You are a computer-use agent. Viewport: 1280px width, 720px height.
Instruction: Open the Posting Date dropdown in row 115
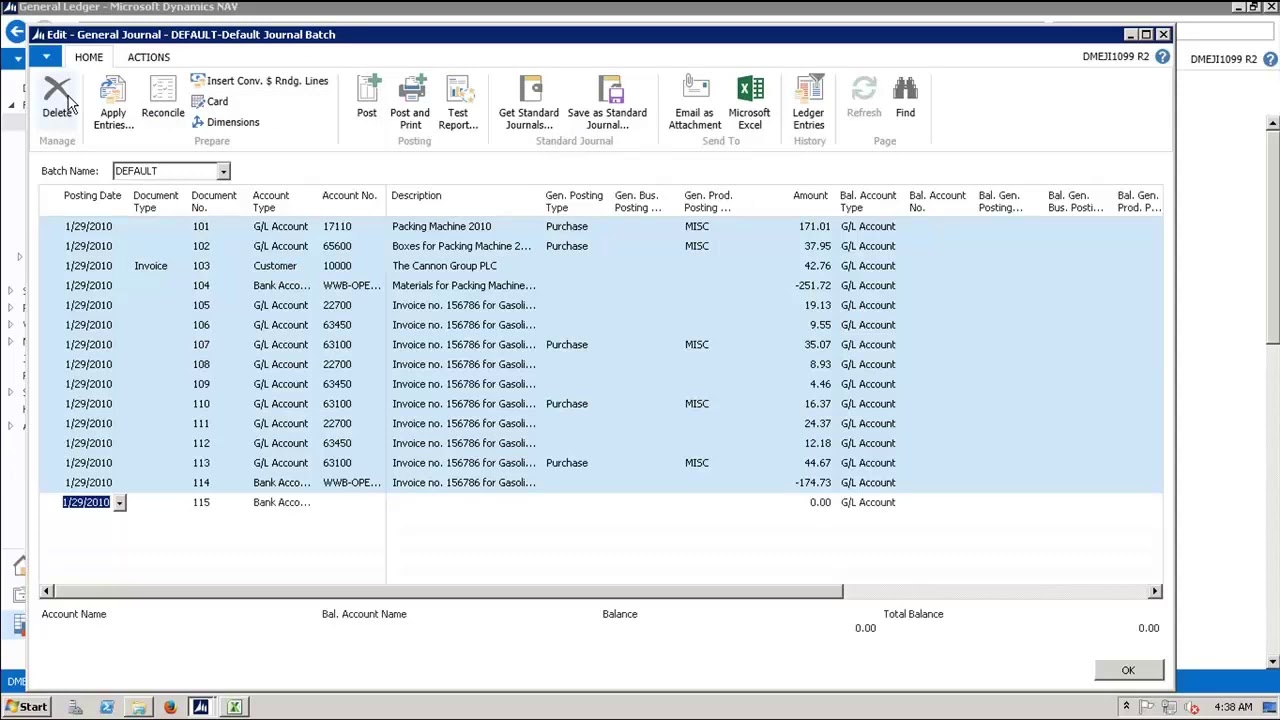(119, 503)
